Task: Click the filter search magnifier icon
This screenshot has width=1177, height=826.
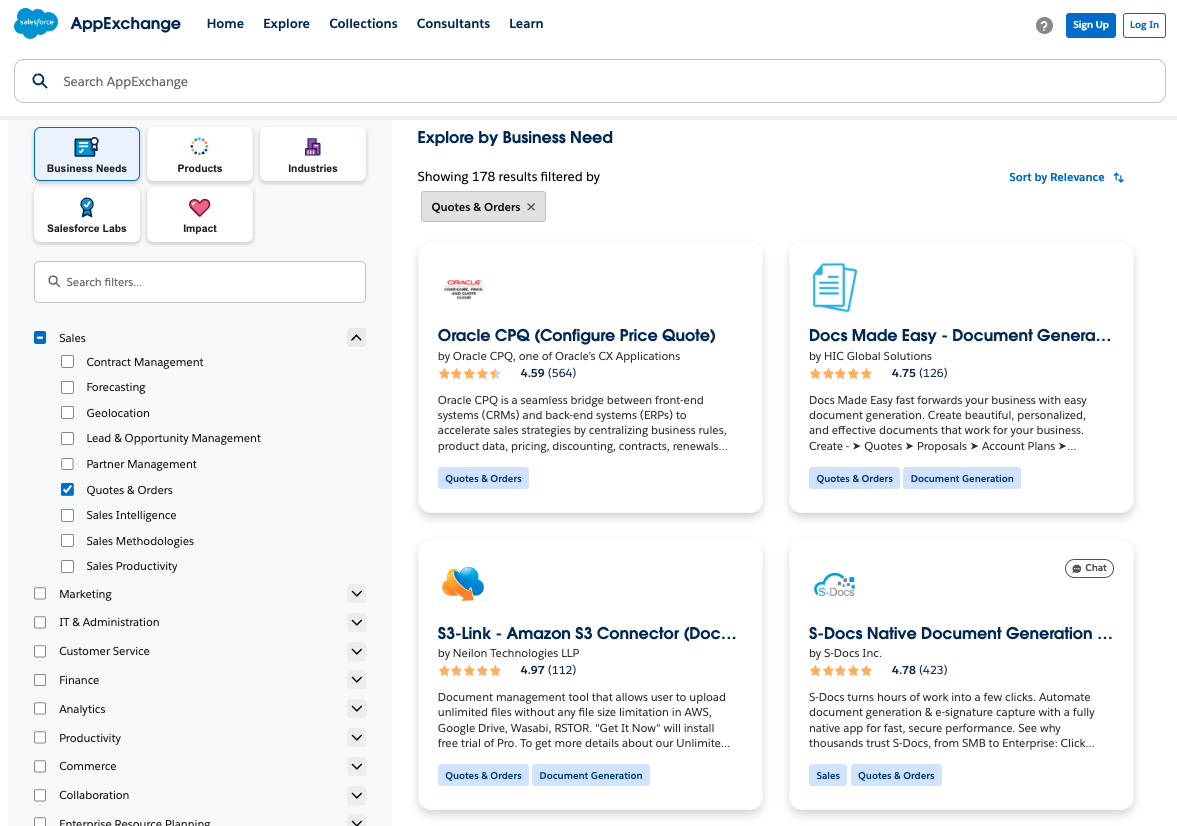Action: [54, 282]
